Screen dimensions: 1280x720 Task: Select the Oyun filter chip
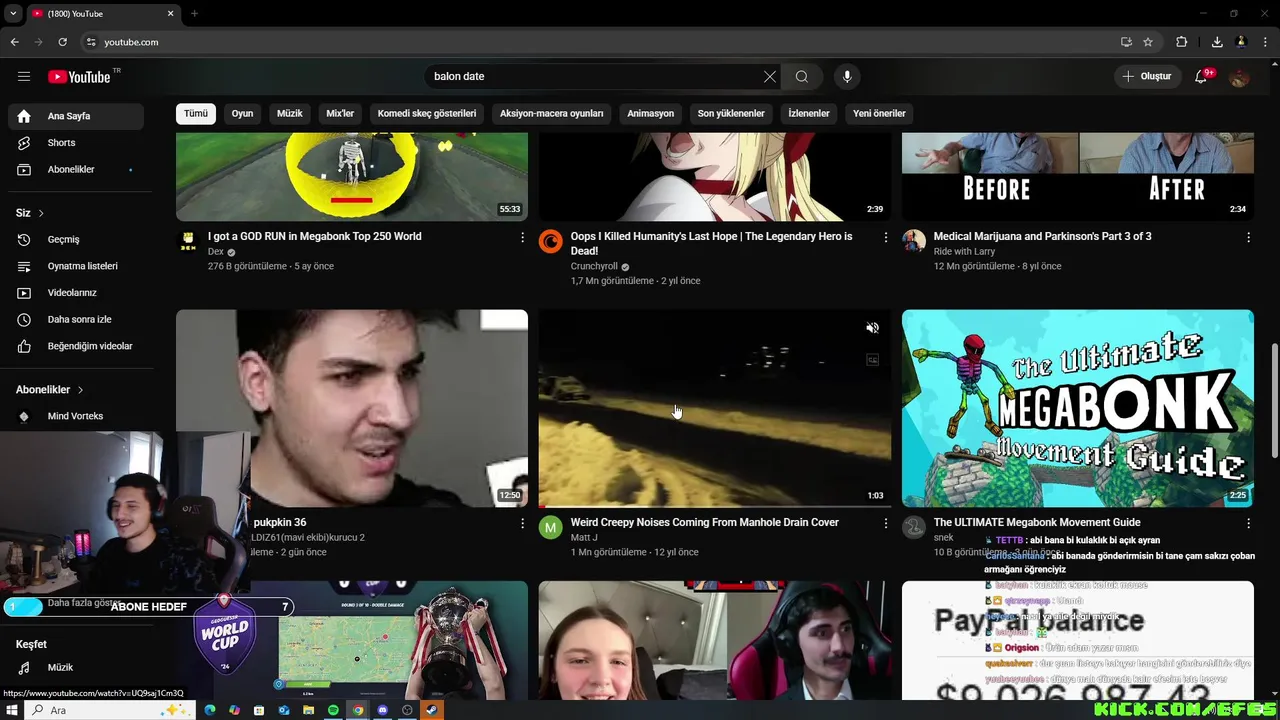point(243,113)
